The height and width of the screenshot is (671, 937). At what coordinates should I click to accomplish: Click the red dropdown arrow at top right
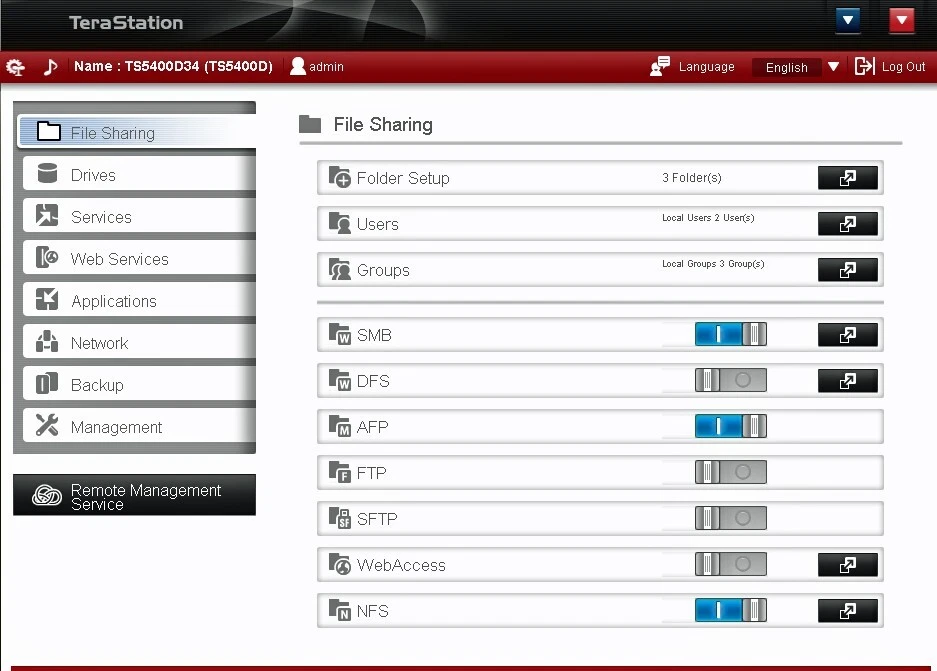(x=901, y=20)
